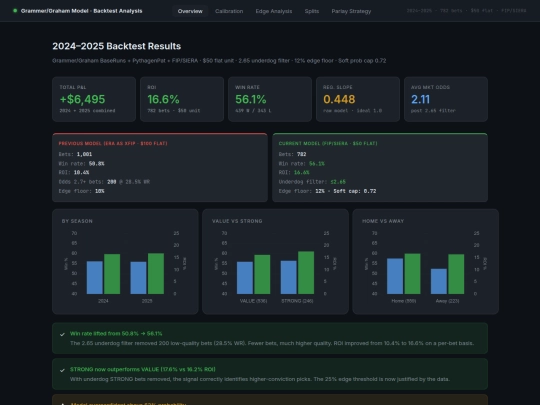Image resolution: width=540 pixels, height=405 pixels.
Task: Click the 25% edge threshold description text
Action: tap(260, 379)
